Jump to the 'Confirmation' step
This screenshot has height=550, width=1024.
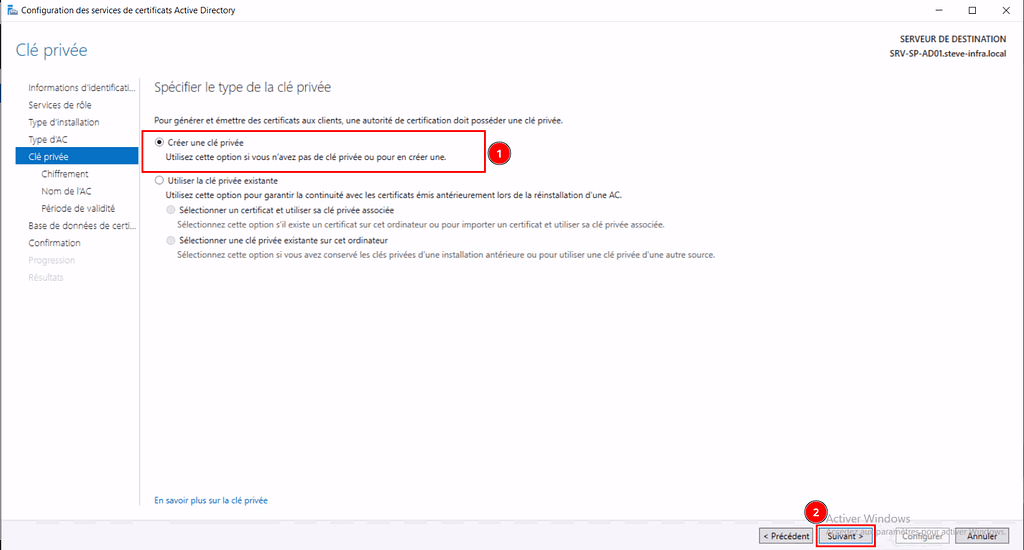(x=54, y=243)
